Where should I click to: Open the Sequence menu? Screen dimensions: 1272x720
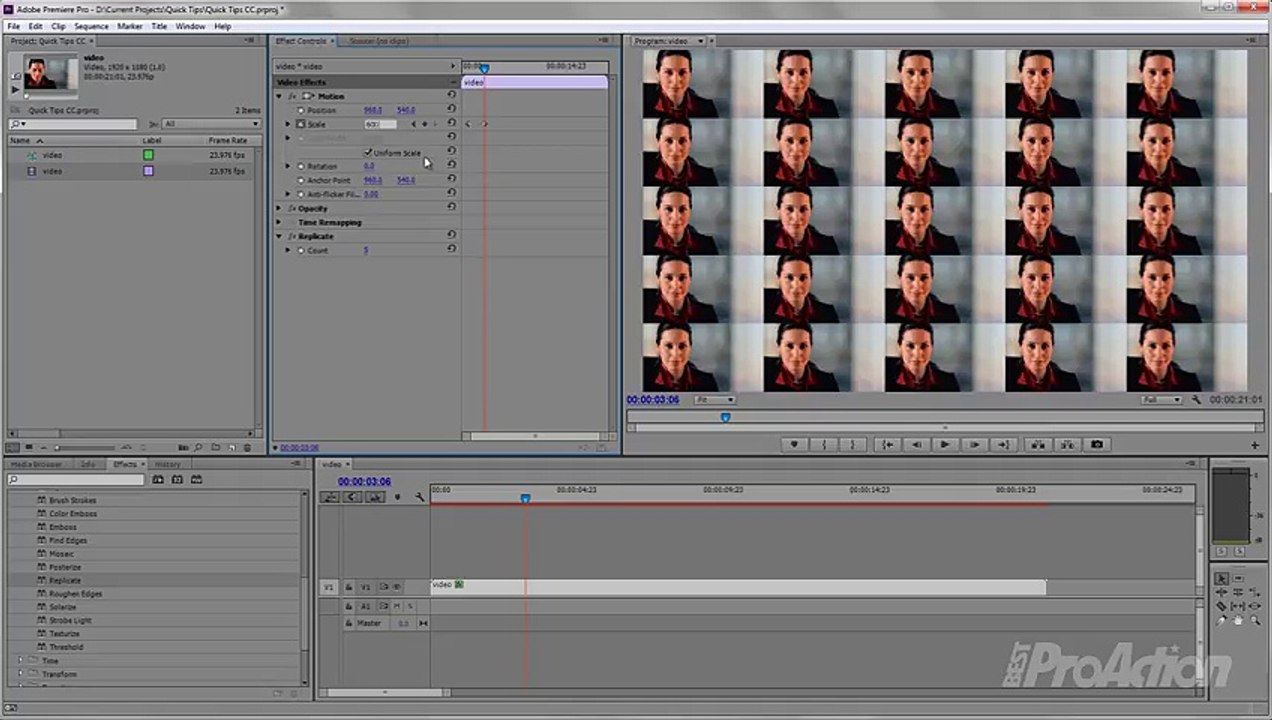[x=91, y=26]
